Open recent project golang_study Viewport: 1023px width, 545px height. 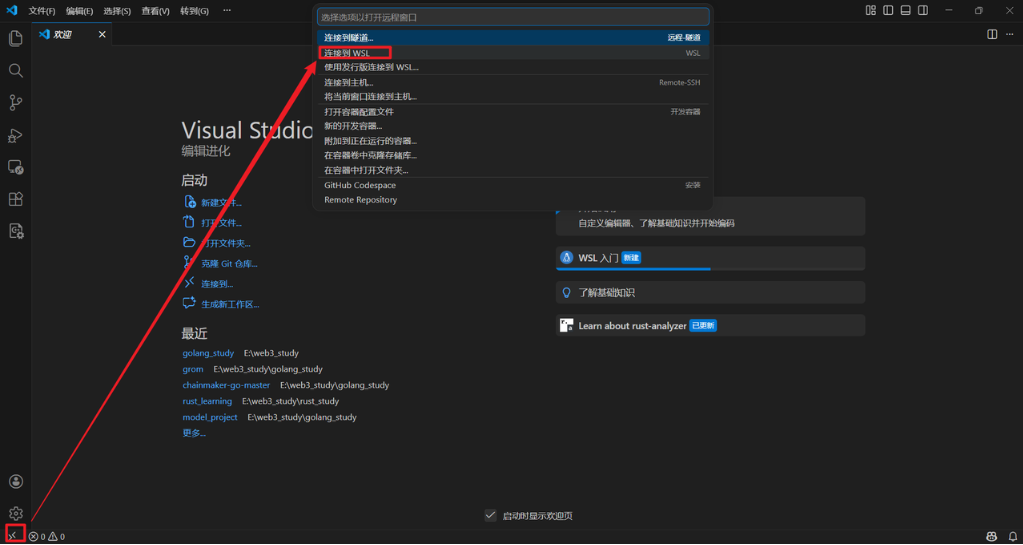(208, 353)
